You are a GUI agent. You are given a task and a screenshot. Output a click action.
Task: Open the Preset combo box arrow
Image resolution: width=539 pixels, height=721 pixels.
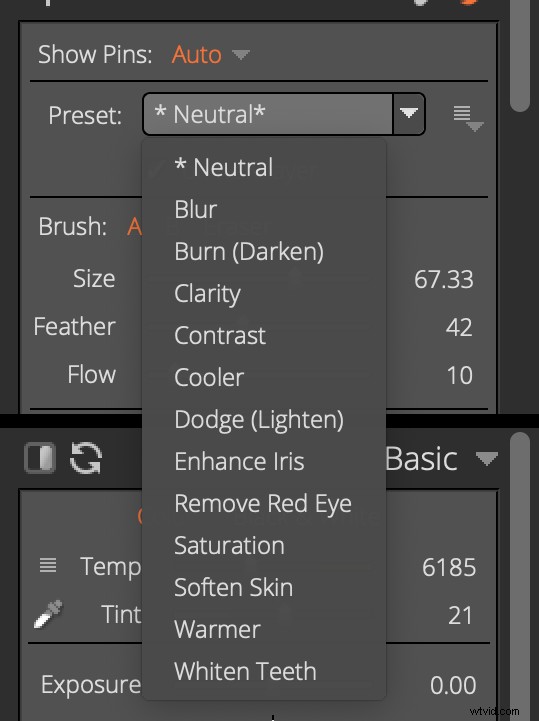[x=408, y=114]
